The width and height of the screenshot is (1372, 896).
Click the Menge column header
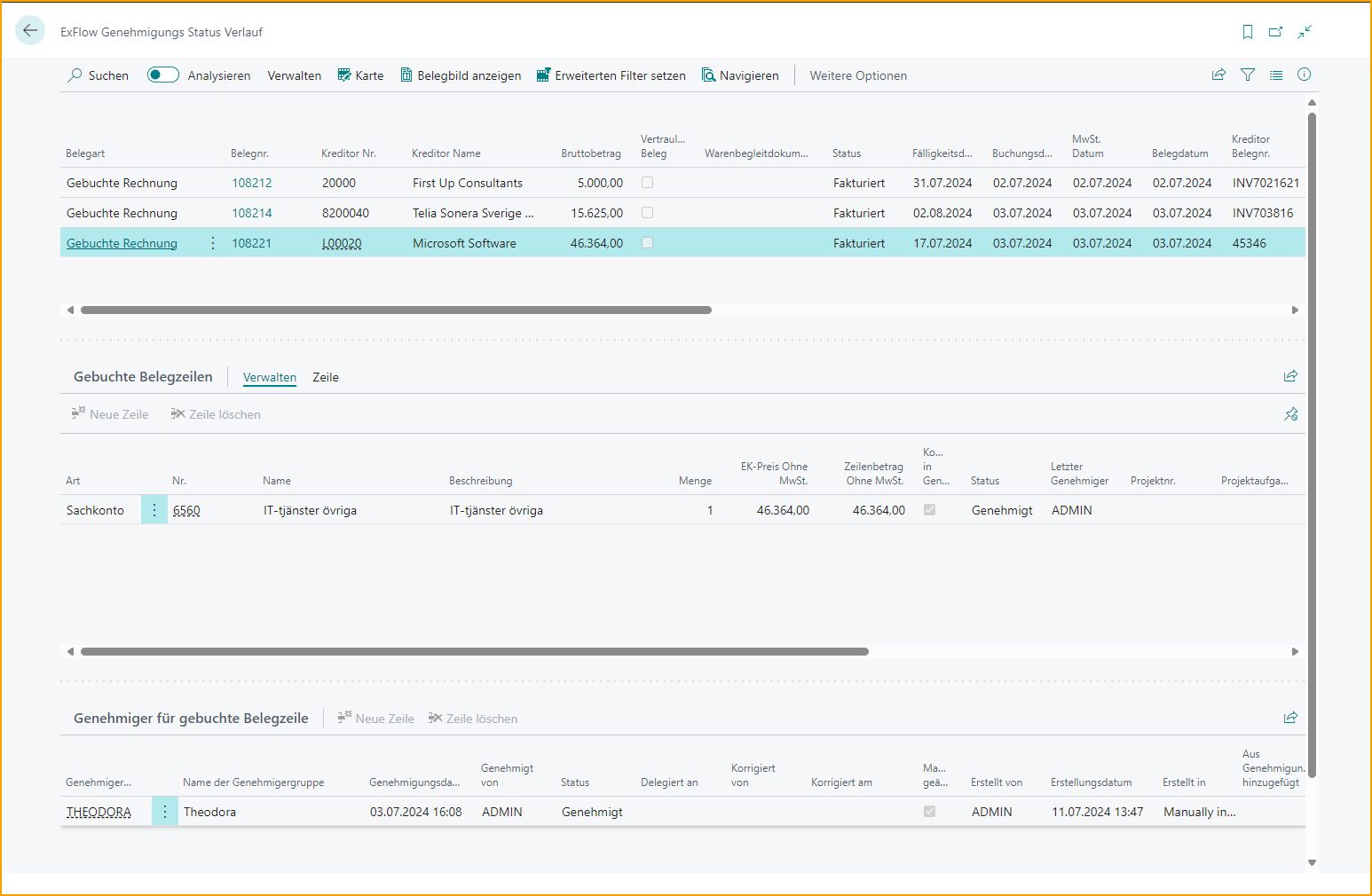tap(695, 481)
